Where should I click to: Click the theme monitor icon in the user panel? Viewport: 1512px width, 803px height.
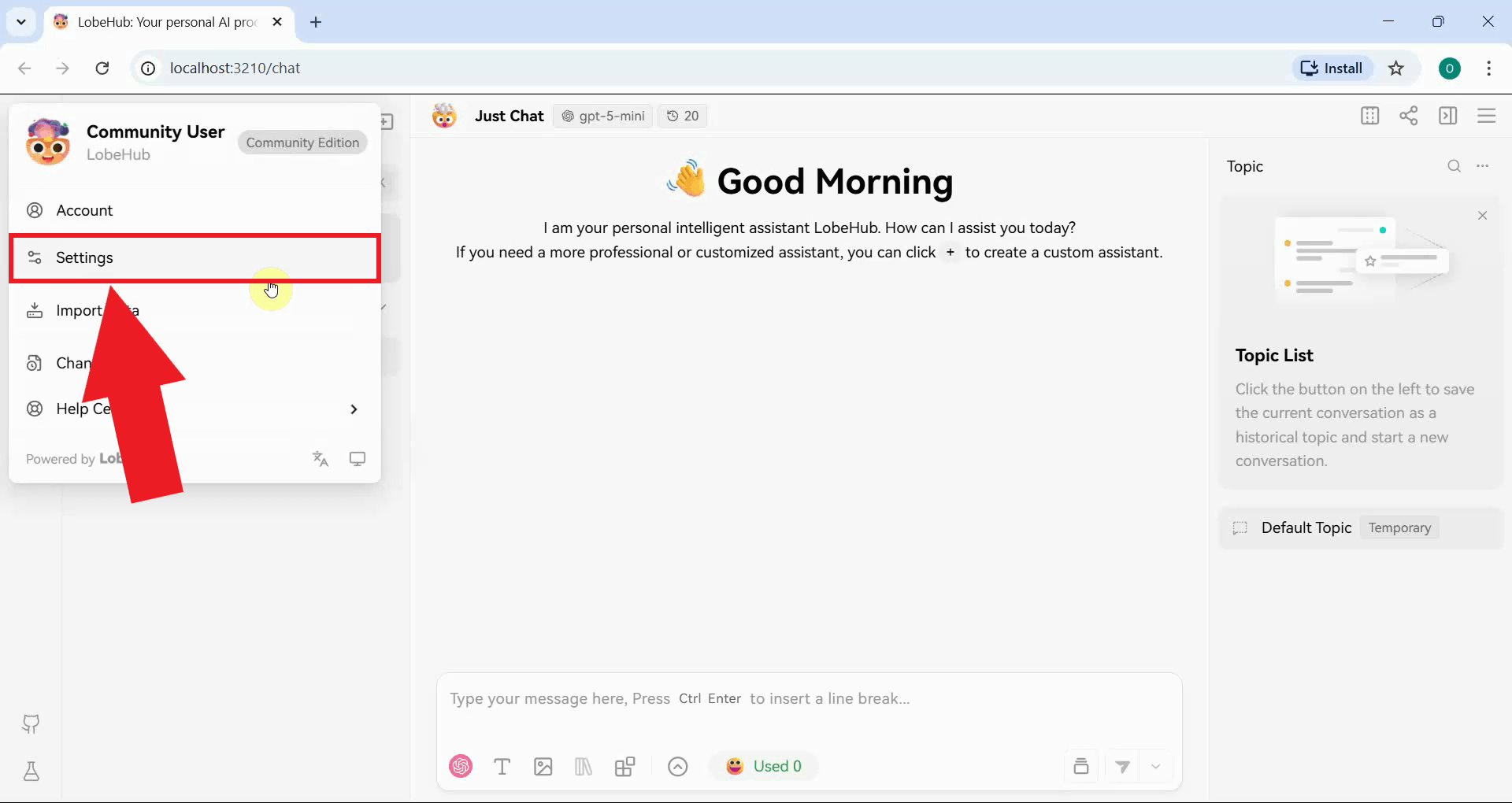coord(358,459)
